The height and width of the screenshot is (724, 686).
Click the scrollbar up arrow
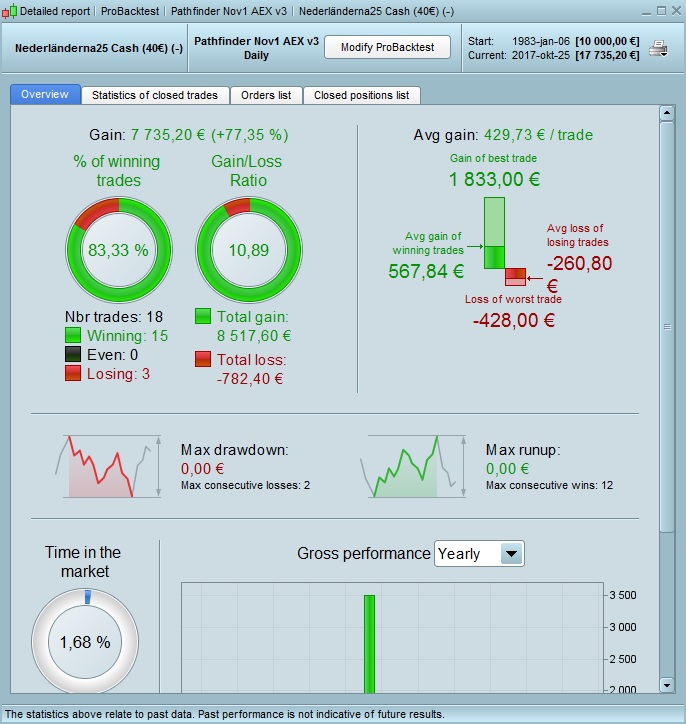tap(667, 113)
